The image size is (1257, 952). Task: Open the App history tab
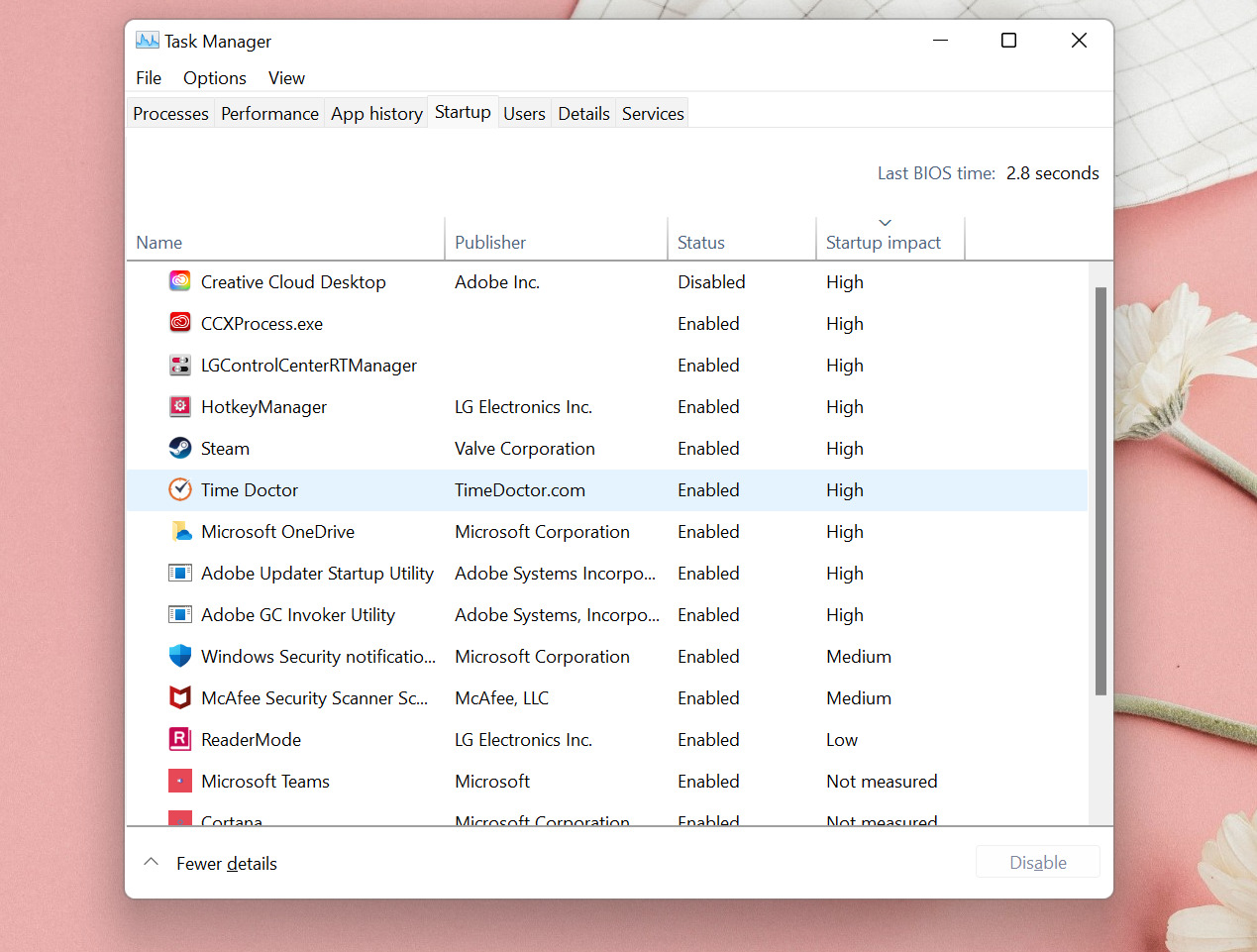[x=376, y=113]
